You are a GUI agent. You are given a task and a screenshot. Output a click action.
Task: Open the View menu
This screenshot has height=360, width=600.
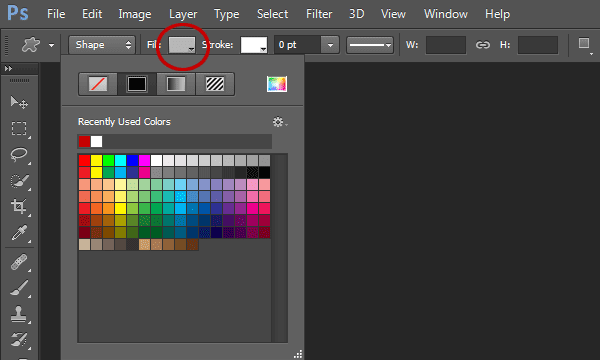point(393,14)
